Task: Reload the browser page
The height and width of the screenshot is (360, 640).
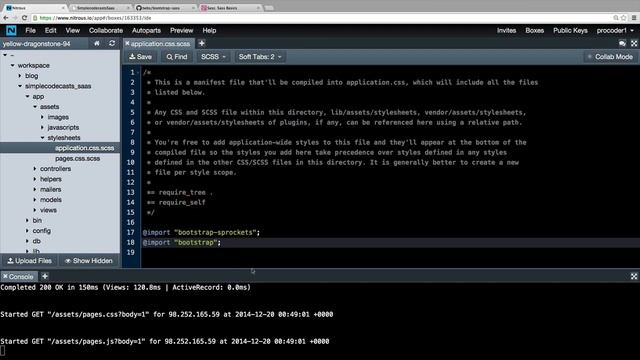Action: pos(24,18)
